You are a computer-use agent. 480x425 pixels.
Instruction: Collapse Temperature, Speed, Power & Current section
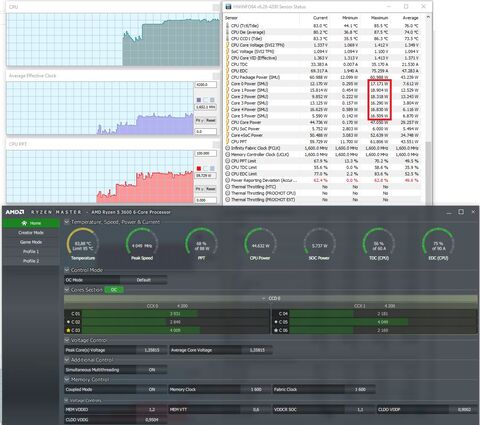(x=67, y=222)
